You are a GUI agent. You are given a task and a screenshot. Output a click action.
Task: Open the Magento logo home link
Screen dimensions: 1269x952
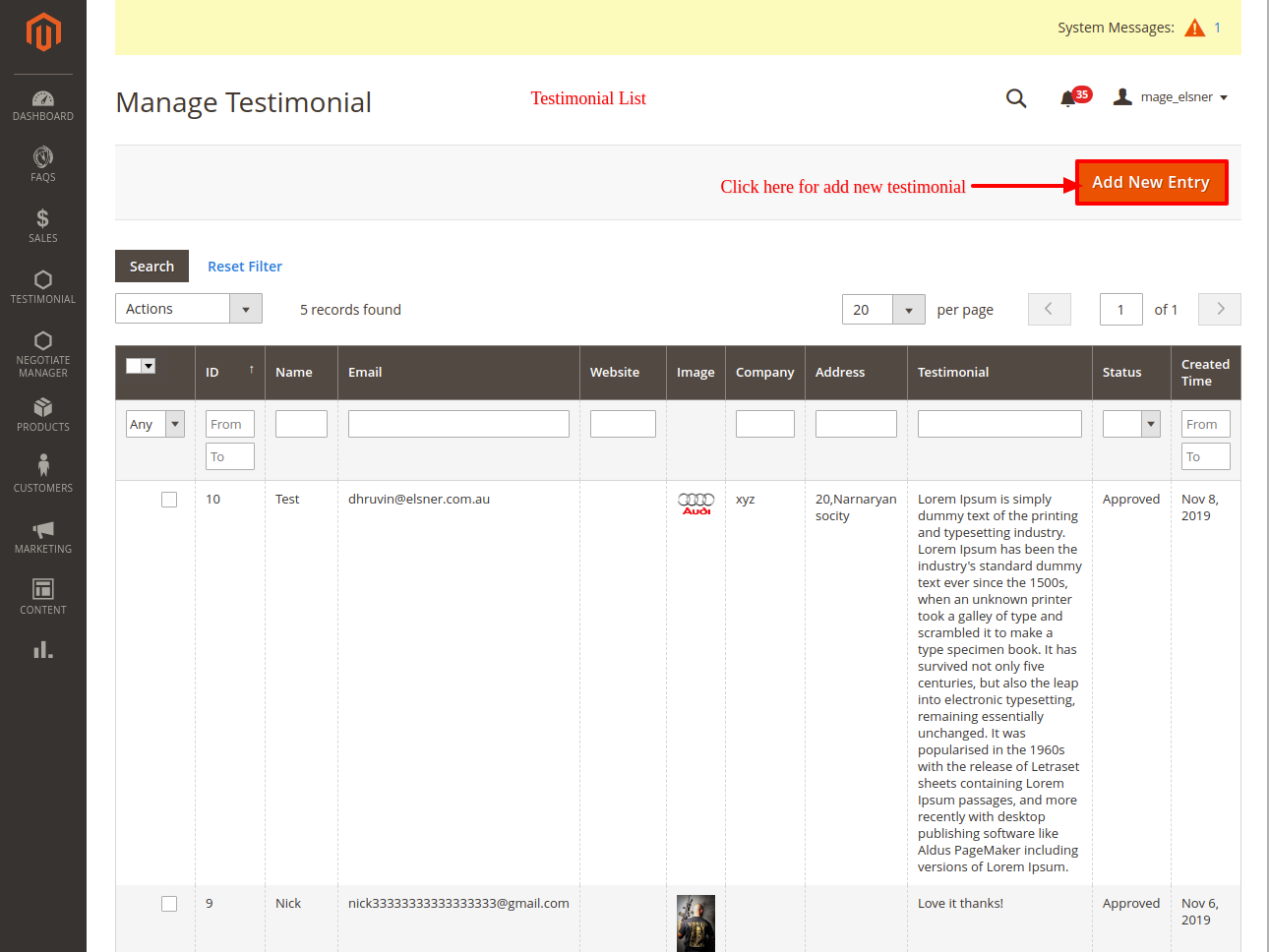43,31
